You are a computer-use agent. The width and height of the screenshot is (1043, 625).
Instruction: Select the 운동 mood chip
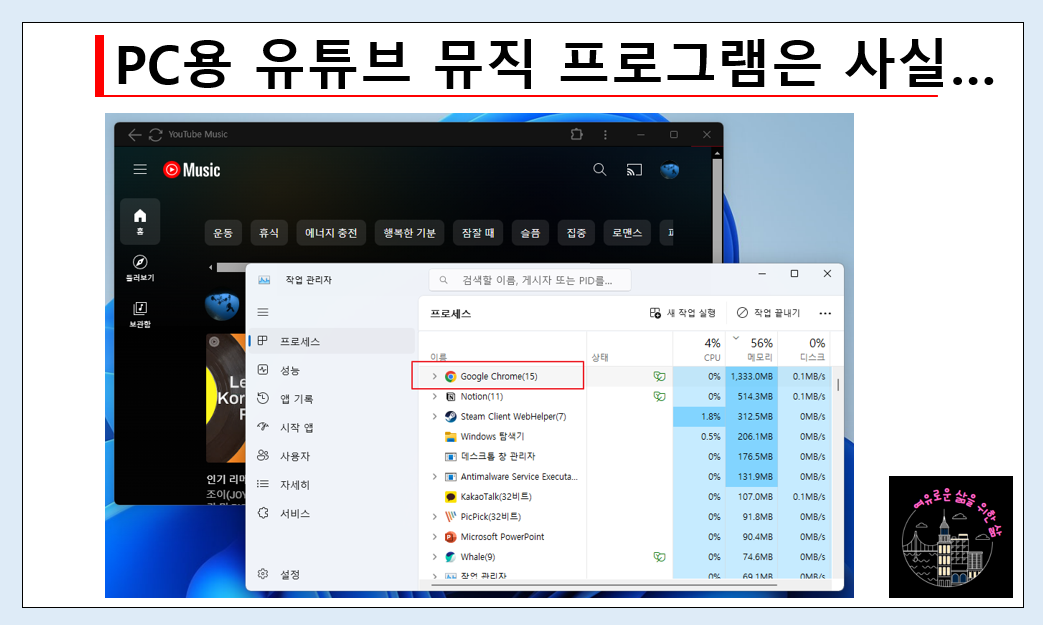pos(223,233)
